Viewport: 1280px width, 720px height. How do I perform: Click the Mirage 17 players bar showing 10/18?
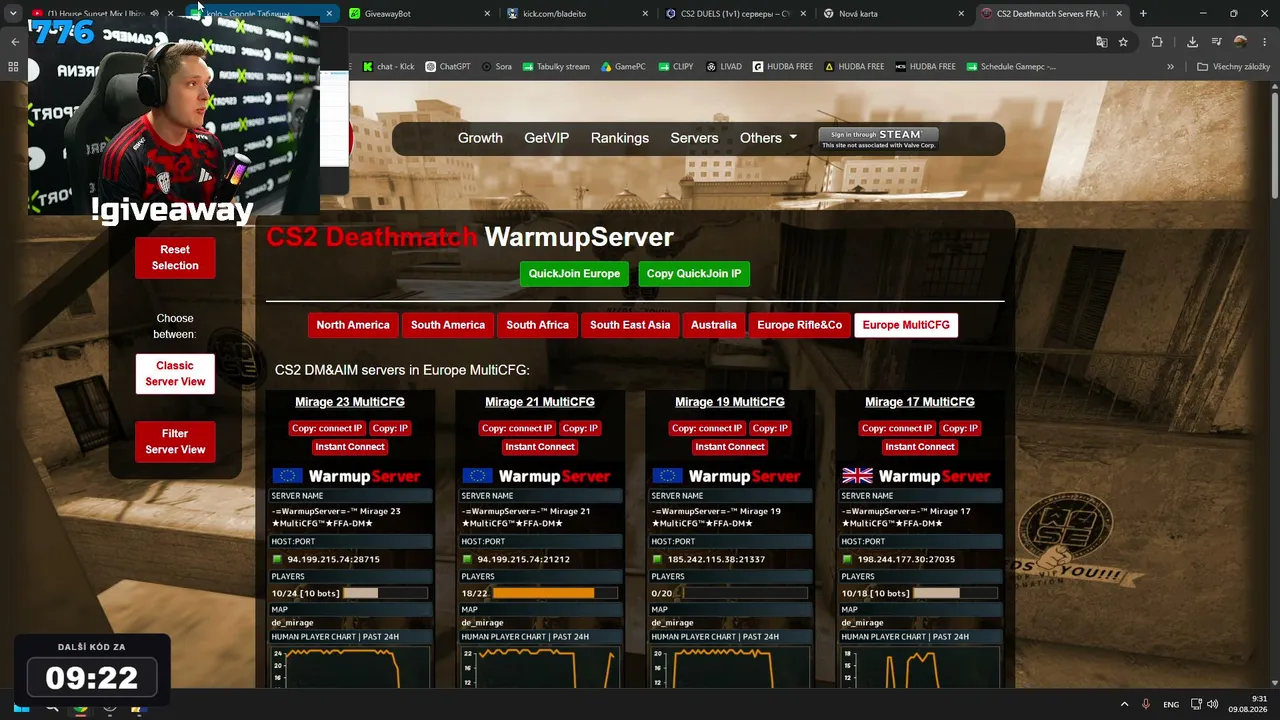pyautogui.click(x=955, y=593)
